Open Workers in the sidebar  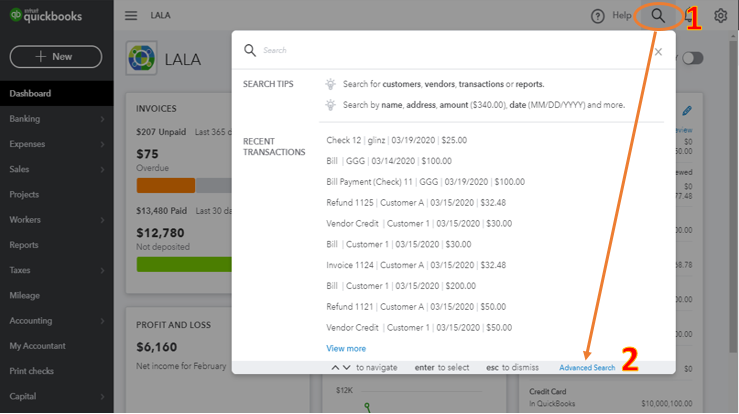pyautogui.click(x=57, y=220)
